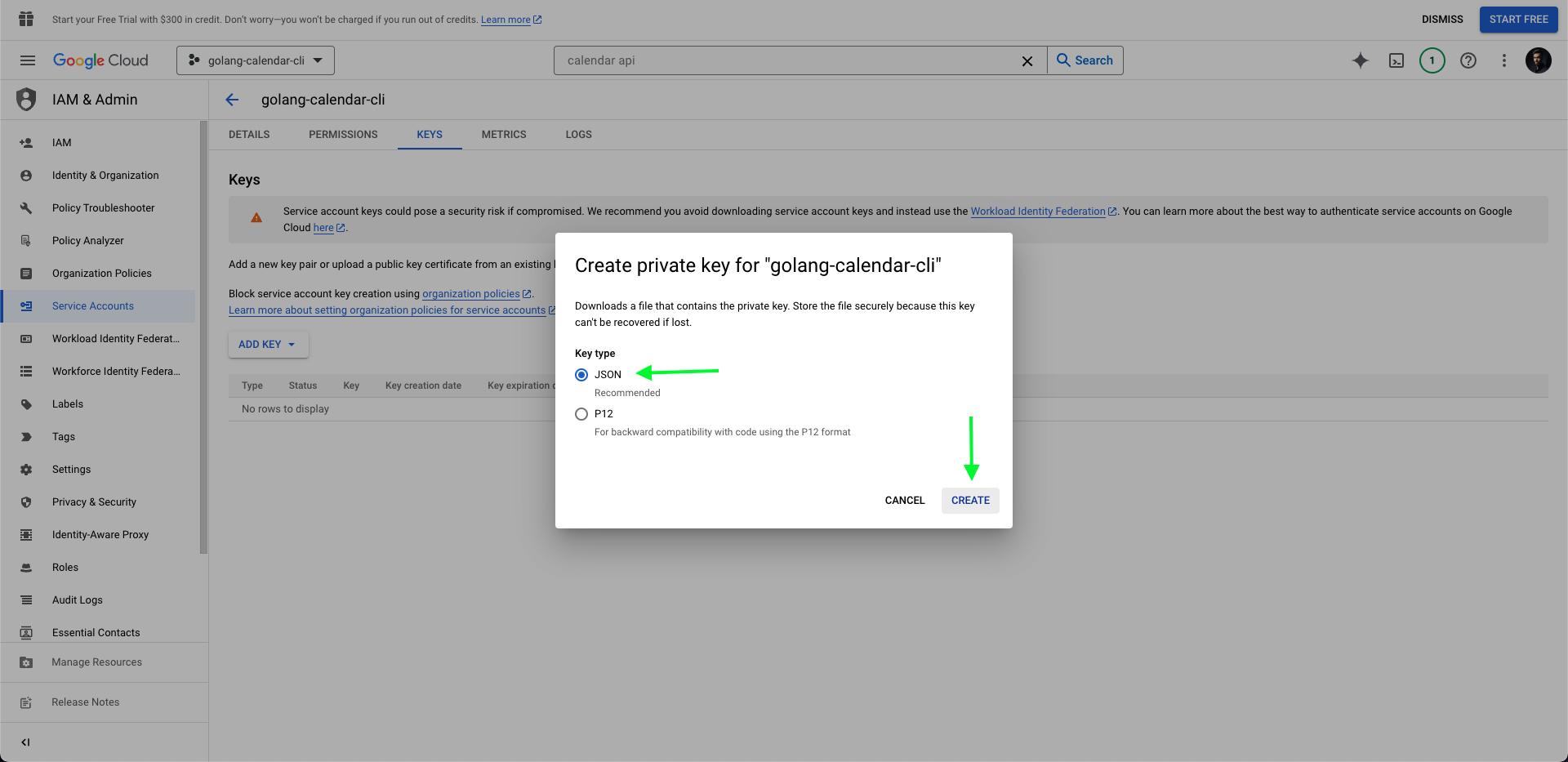Select the JSON key type radio button
1568x762 pixels.
(581, 375)
